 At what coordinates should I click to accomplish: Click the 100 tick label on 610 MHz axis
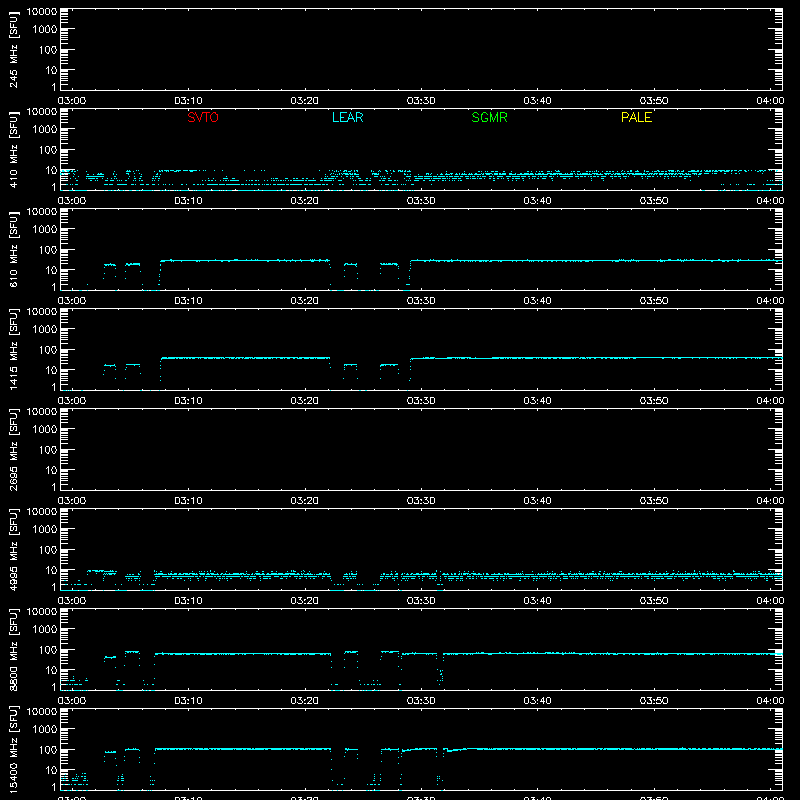[x=48, y=250]
